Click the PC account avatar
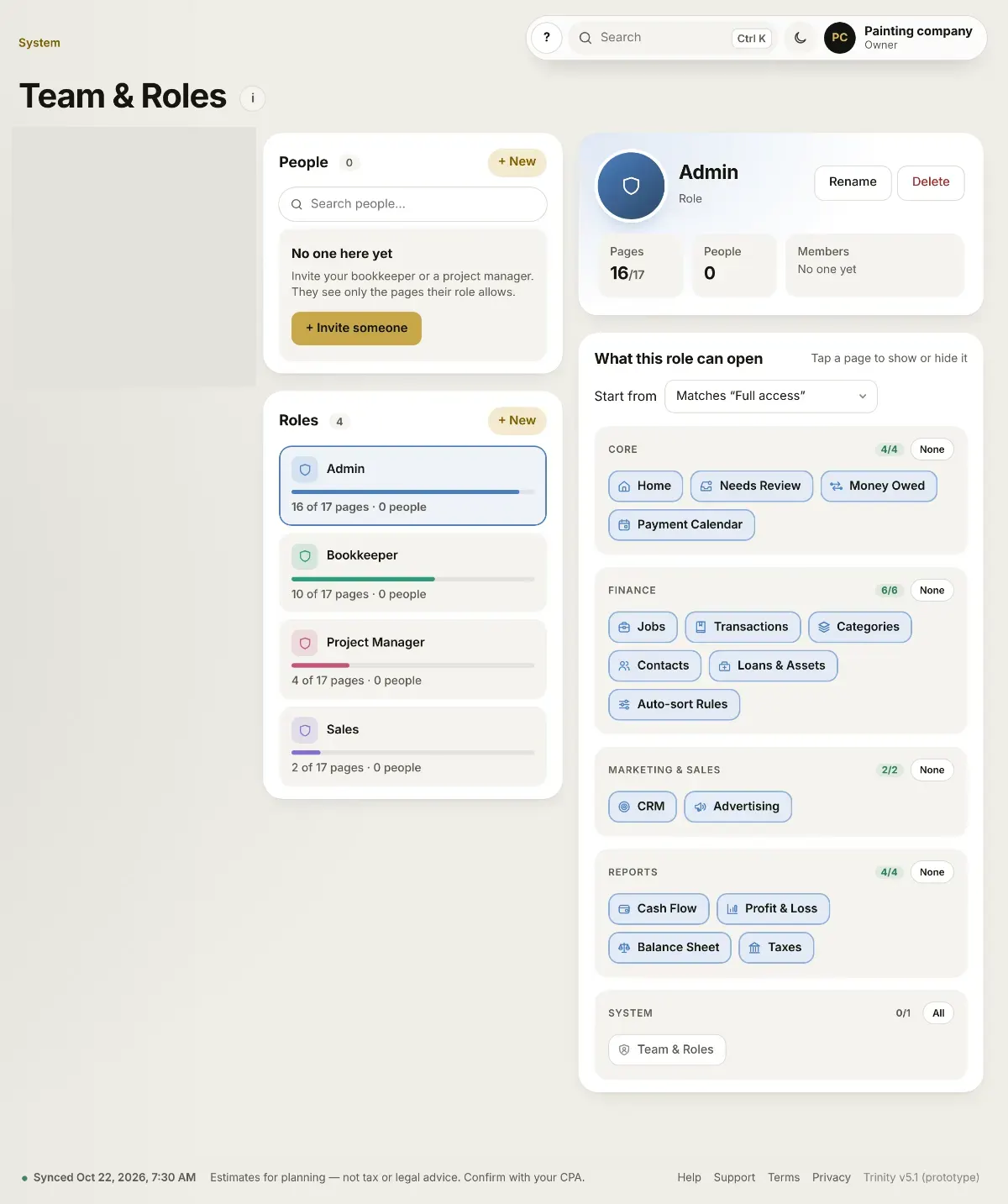Viewport: 1008px width, 1204px height. [839, 38]
